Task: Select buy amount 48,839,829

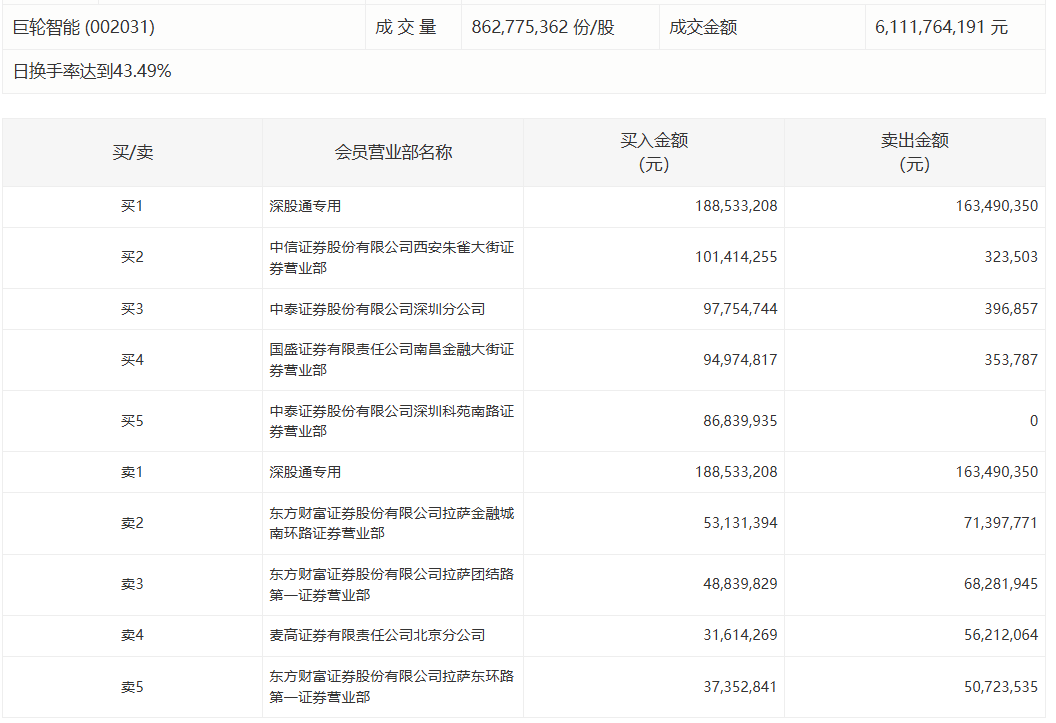Action: click(740, 584)
